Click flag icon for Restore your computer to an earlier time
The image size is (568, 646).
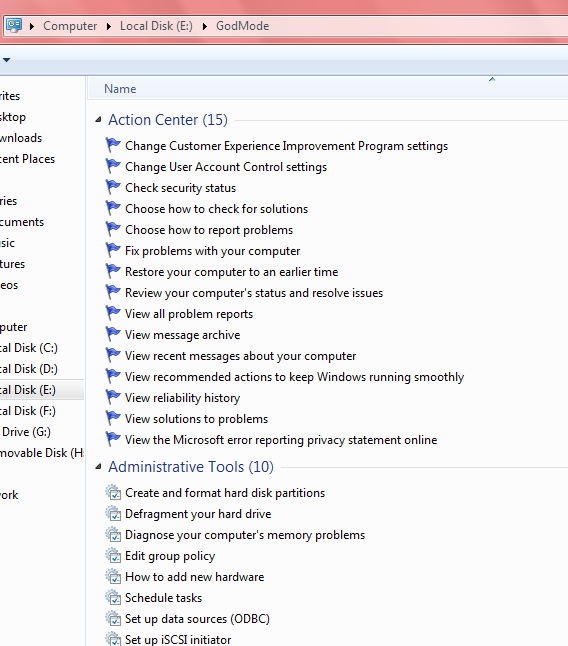tap(112, 271)
